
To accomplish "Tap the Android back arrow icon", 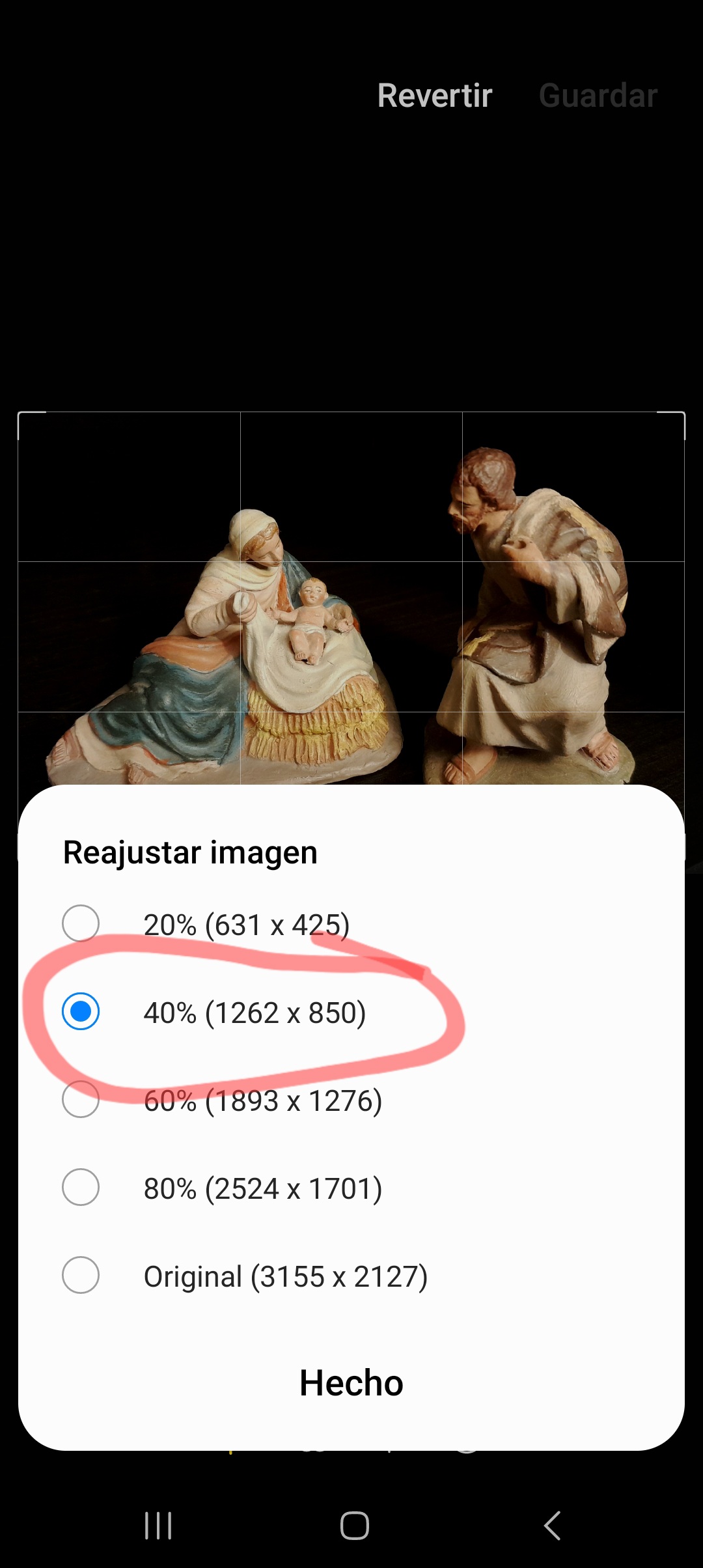I will click(x=552, y=1526).
